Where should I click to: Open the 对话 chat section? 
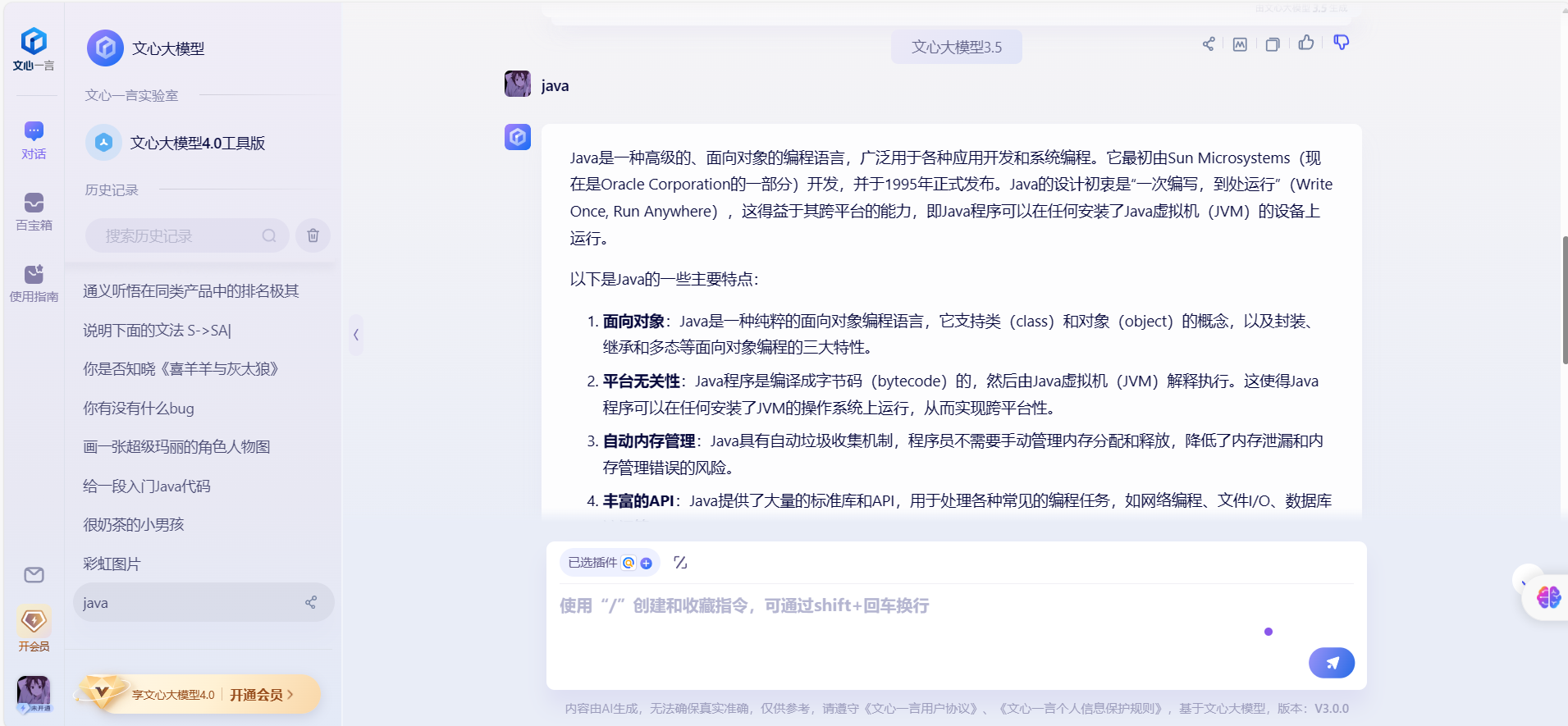[x=34, y=140]
